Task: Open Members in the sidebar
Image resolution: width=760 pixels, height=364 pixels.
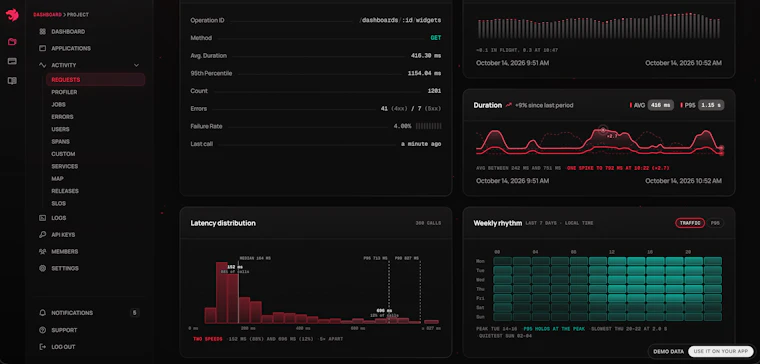Action: coord(64,252)
